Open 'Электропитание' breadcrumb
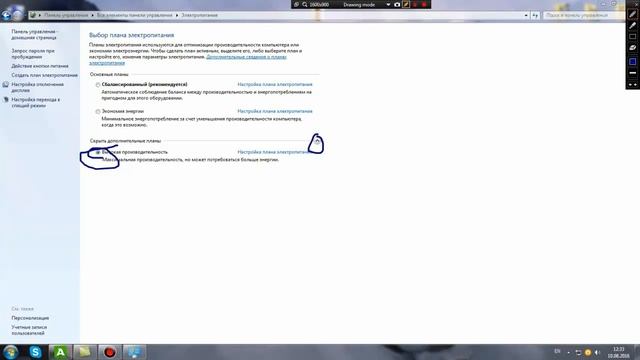Image resolution: width=640 pixels, height=360 pixels. [x=199, y=15]
